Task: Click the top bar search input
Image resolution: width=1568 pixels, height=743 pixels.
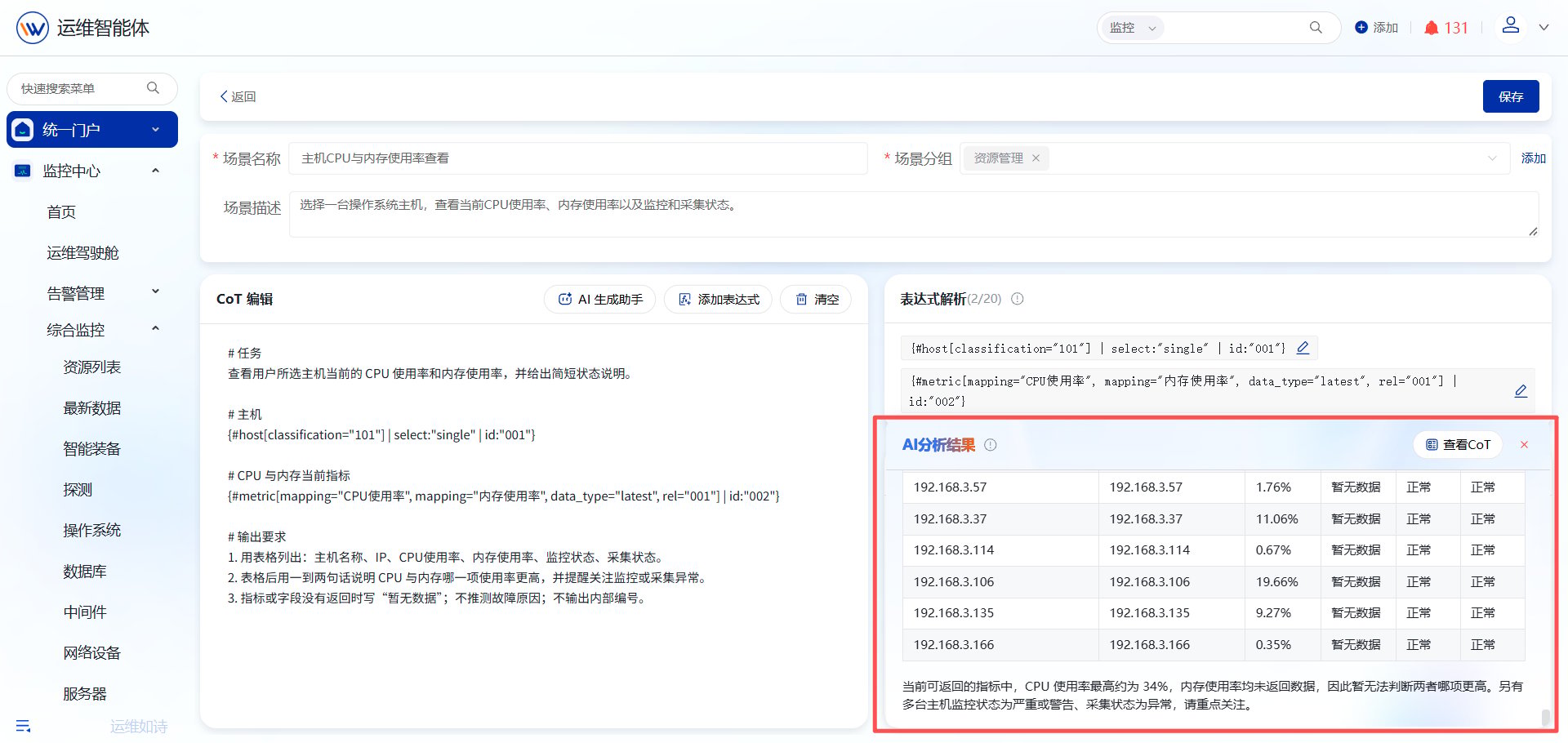Action: 1235,28
